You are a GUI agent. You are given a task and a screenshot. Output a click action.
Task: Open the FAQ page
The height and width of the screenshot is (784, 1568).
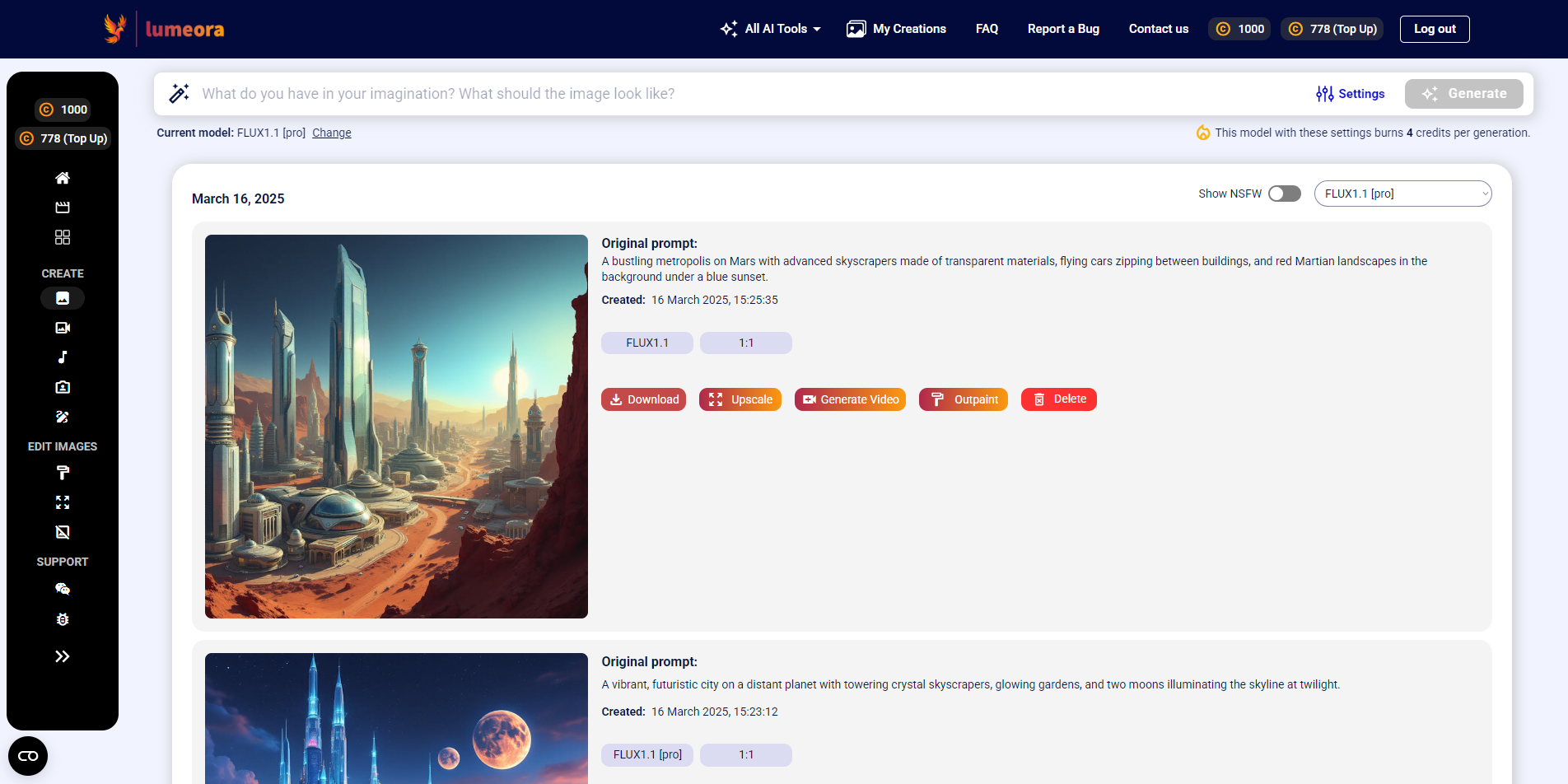[x=987, y=29]
